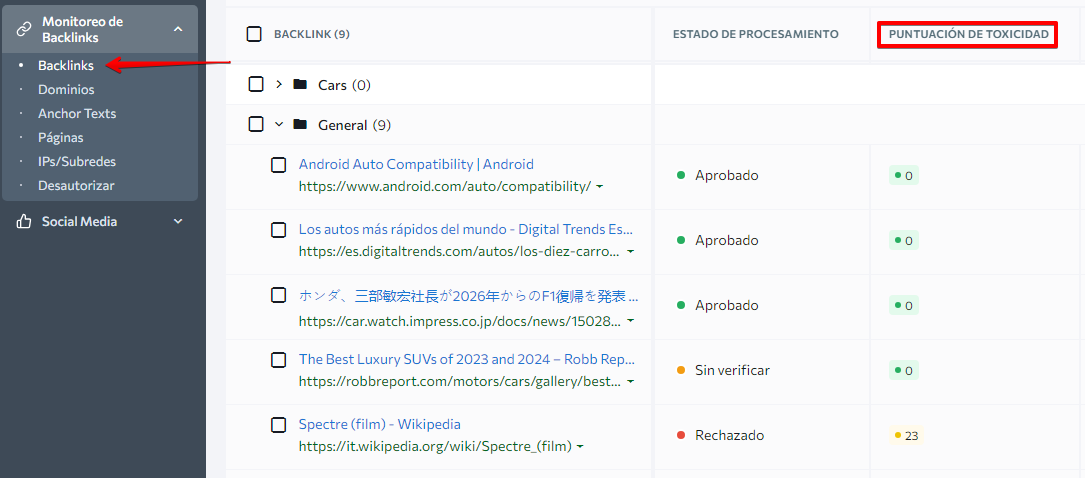Viewport: 1085px width, 478px height.
Task: Open Spectre (film) - Wikipedia link
Action: click(x=380, y=425)
